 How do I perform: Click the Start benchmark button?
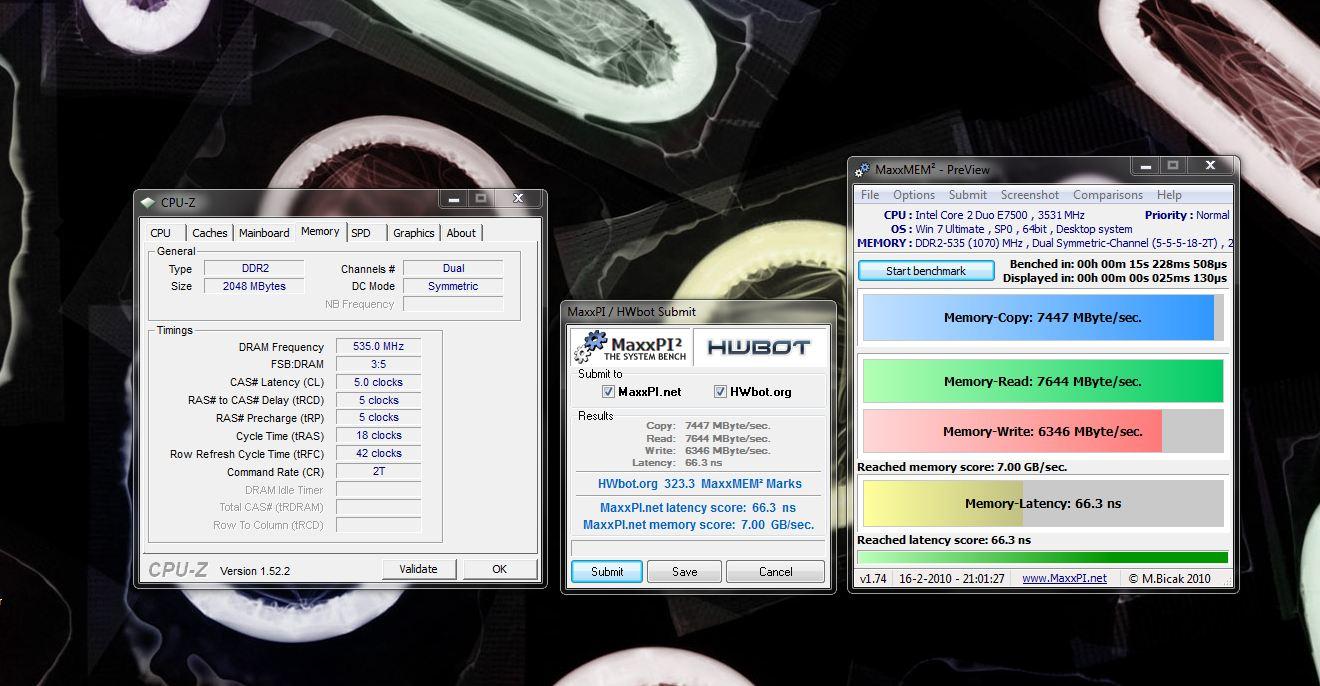pyautogui.click(x=926, y=271)
